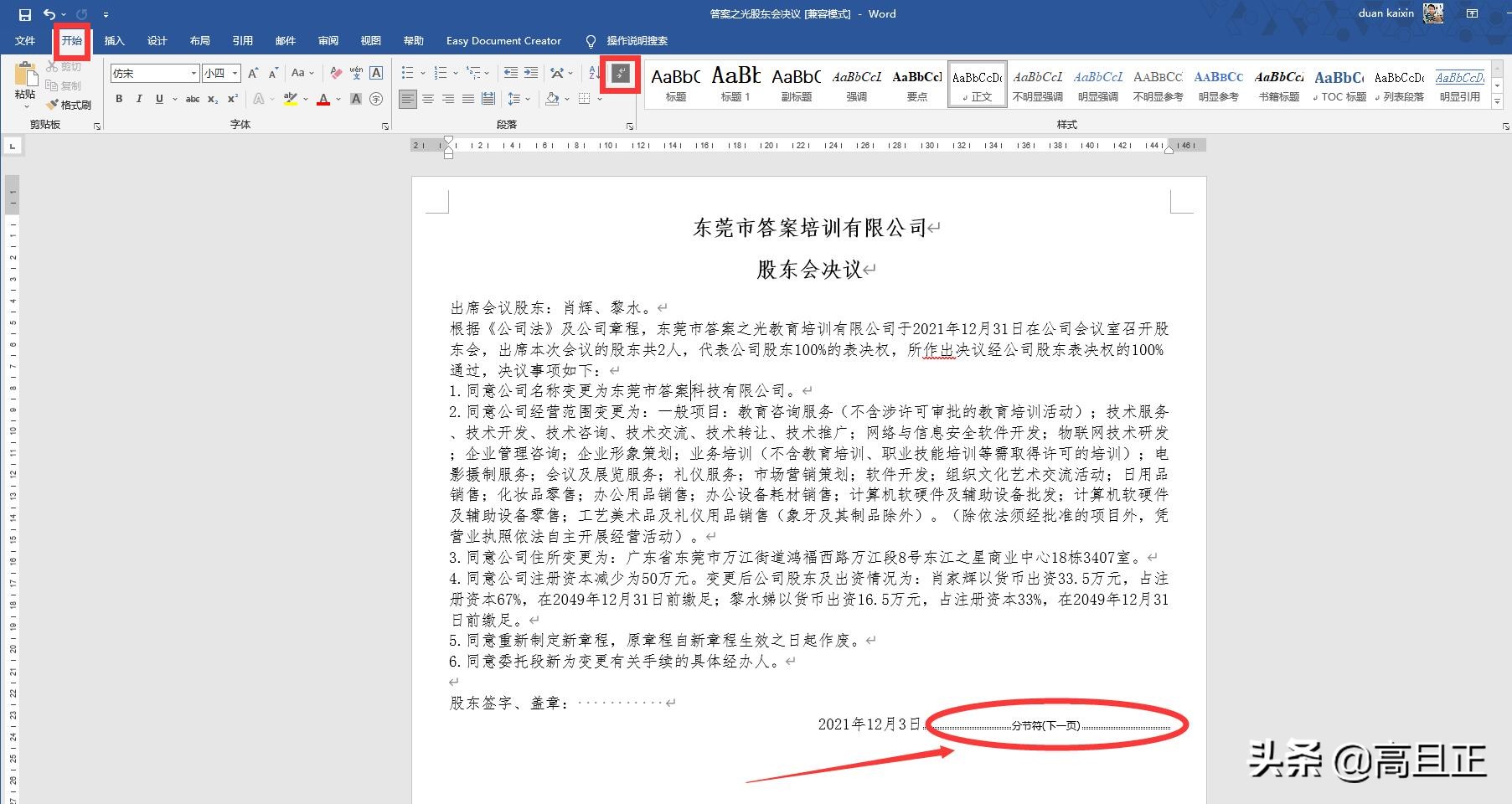Apply strikethrough formatting

click(x=192, y=99)
